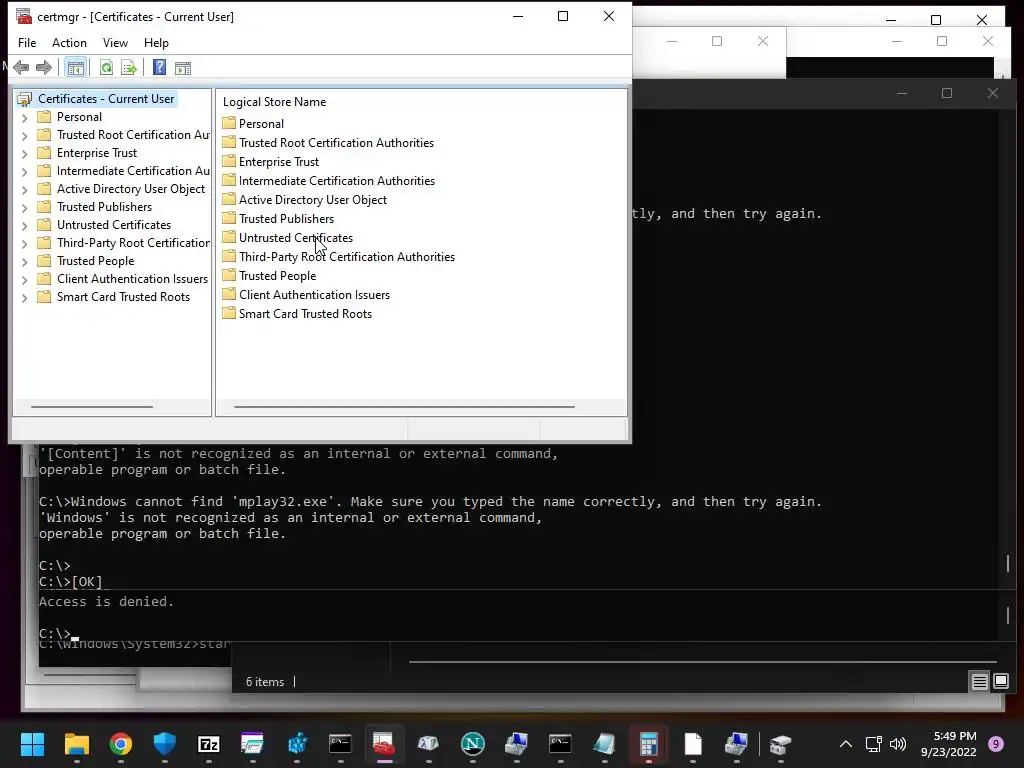Image resolution: width=1024 pixels, height=768 pixels.
Task: Expand Active Directory User Object tree node
Action: [24, 189]
